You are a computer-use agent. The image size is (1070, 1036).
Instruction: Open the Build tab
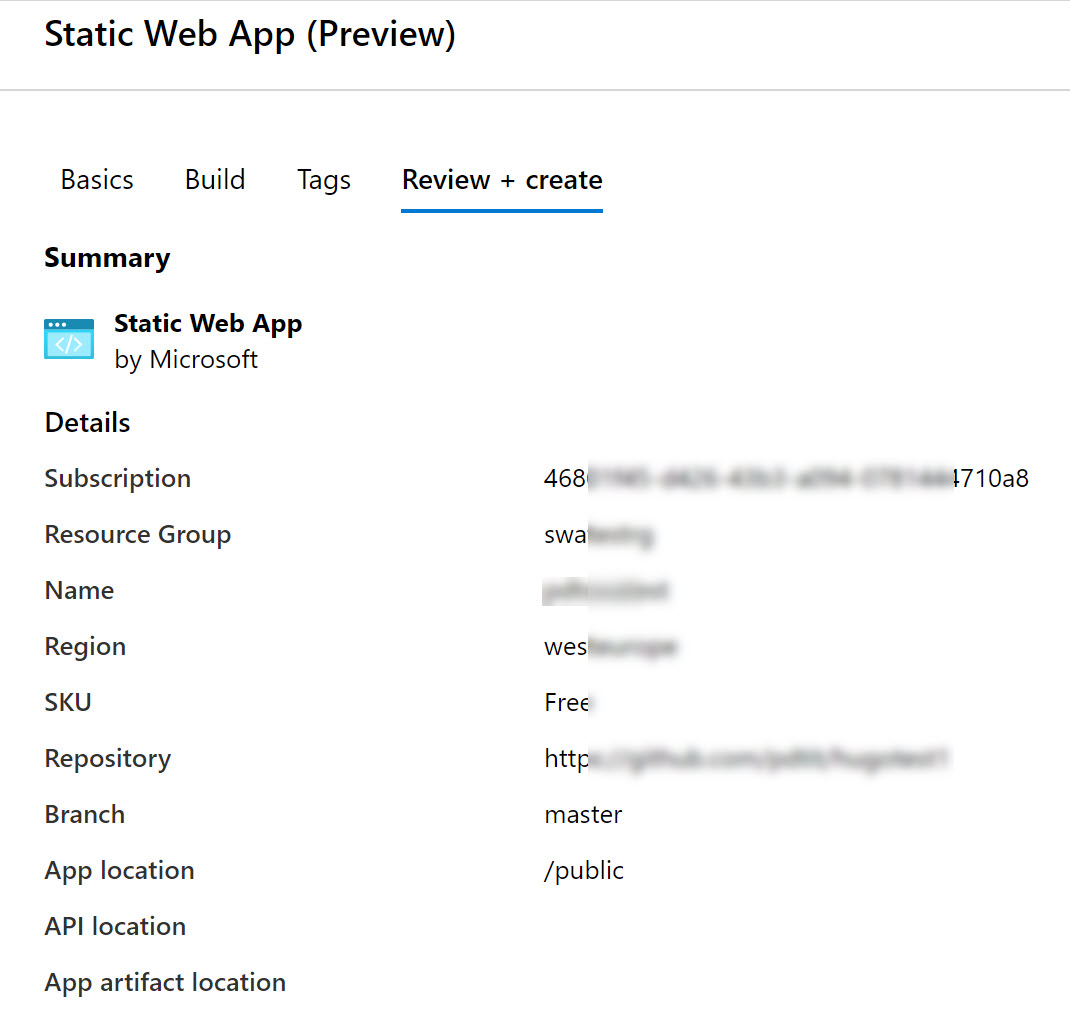pos(215,180)
